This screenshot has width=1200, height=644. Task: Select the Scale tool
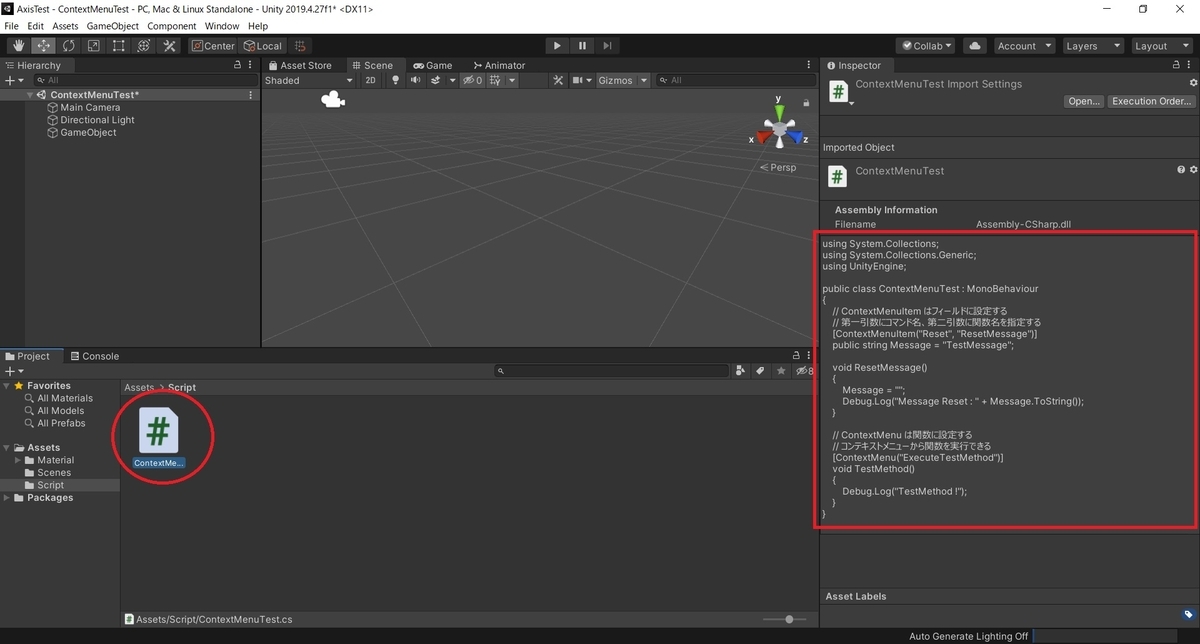click(x=93, y=45)
